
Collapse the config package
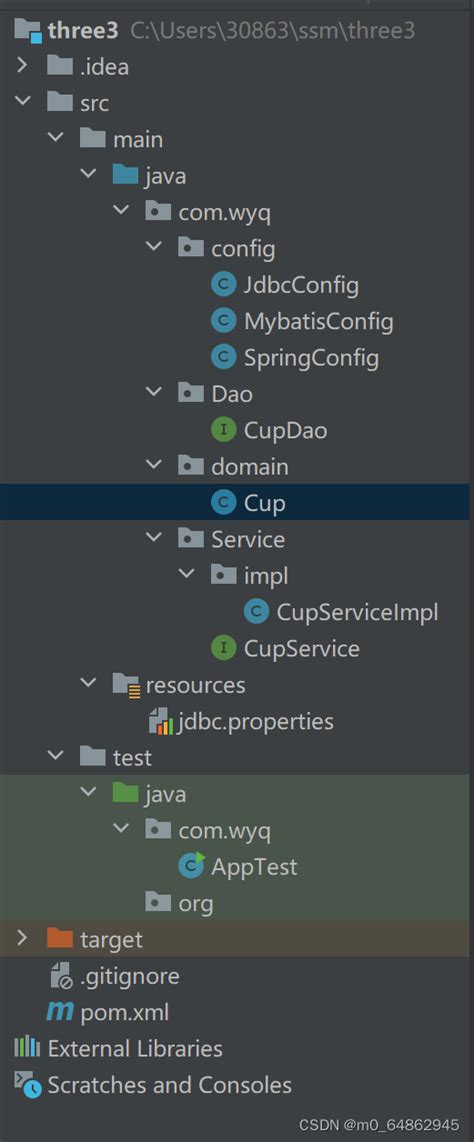154,248
